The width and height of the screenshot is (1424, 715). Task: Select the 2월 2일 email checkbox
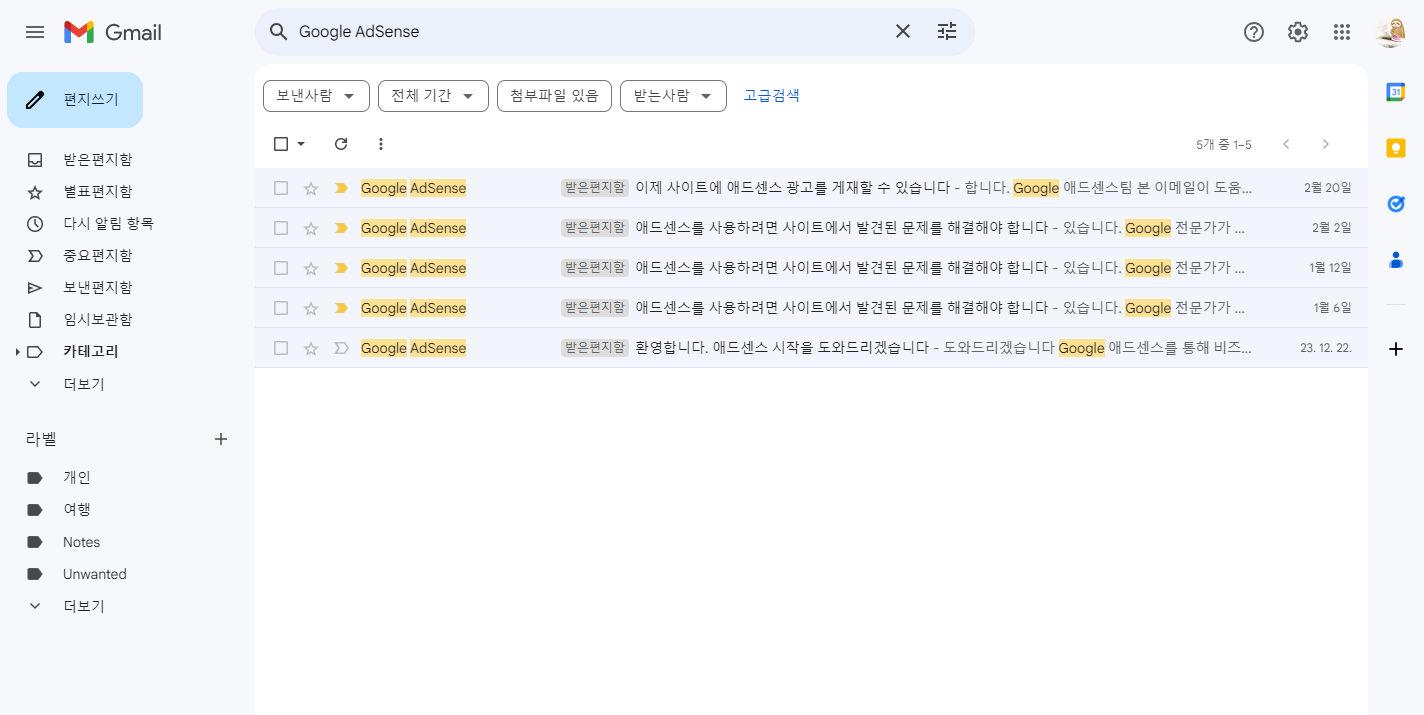point(281,228)
